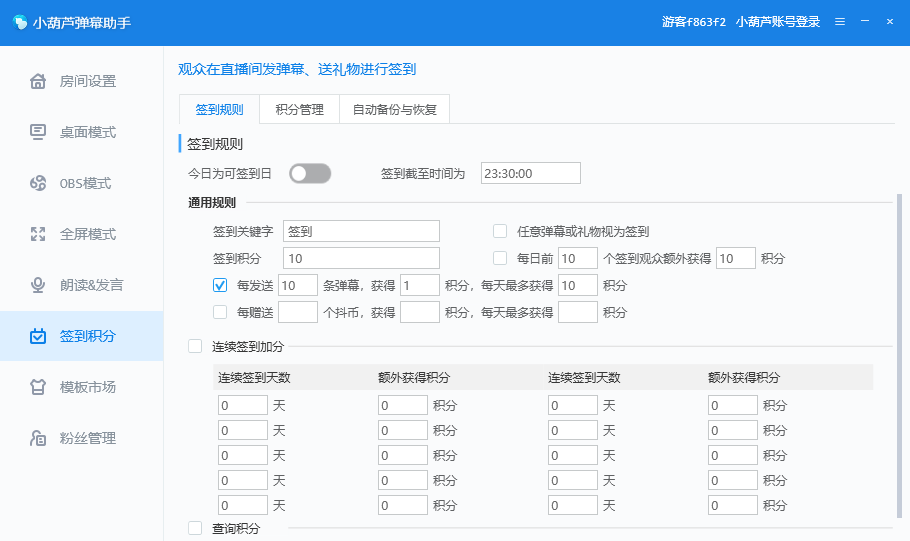Click the 签到截至时间 field showing 23:30:00

point(530,174)
